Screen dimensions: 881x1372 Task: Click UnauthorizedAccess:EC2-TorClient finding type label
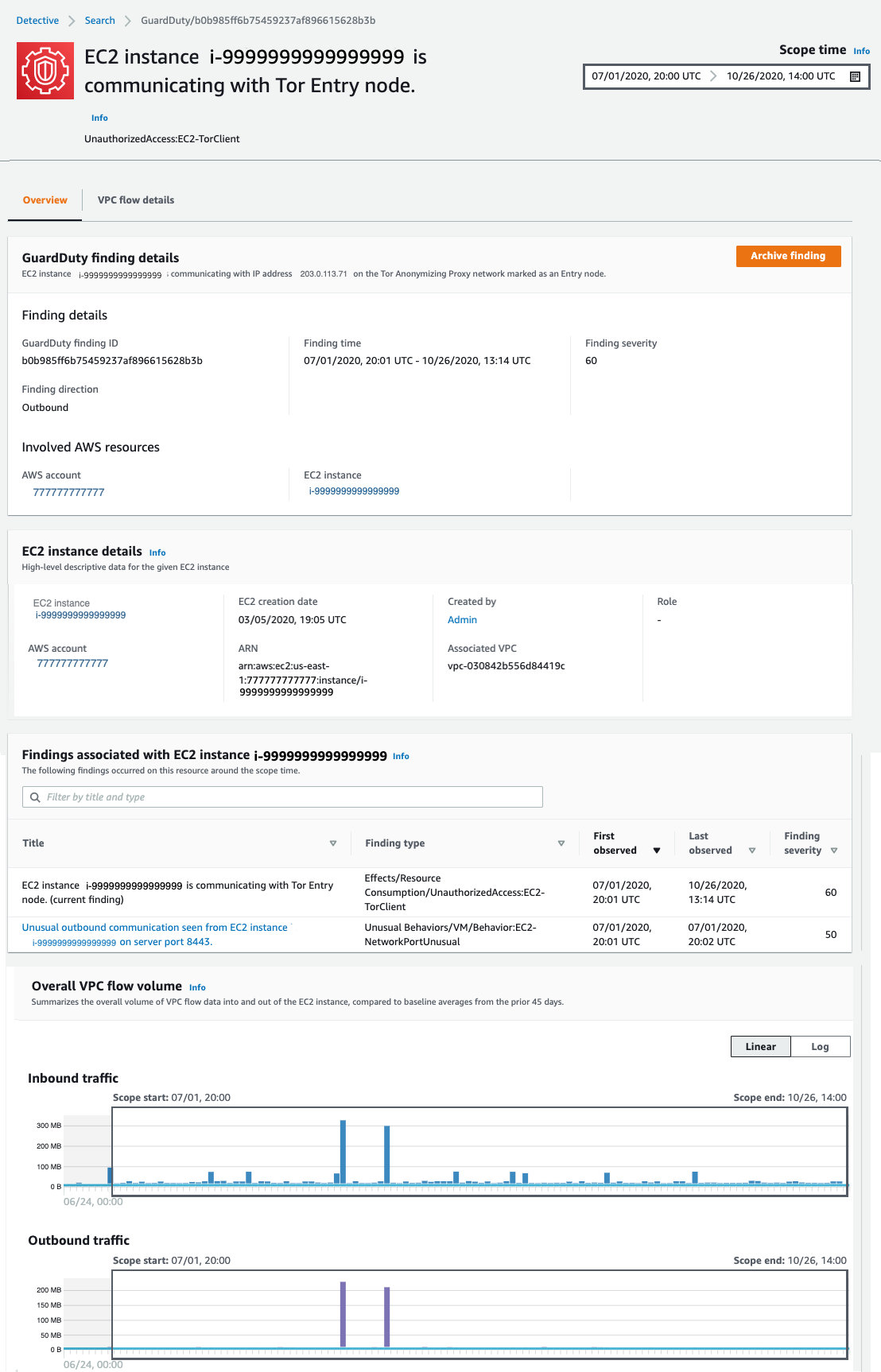tap(162, 139)
